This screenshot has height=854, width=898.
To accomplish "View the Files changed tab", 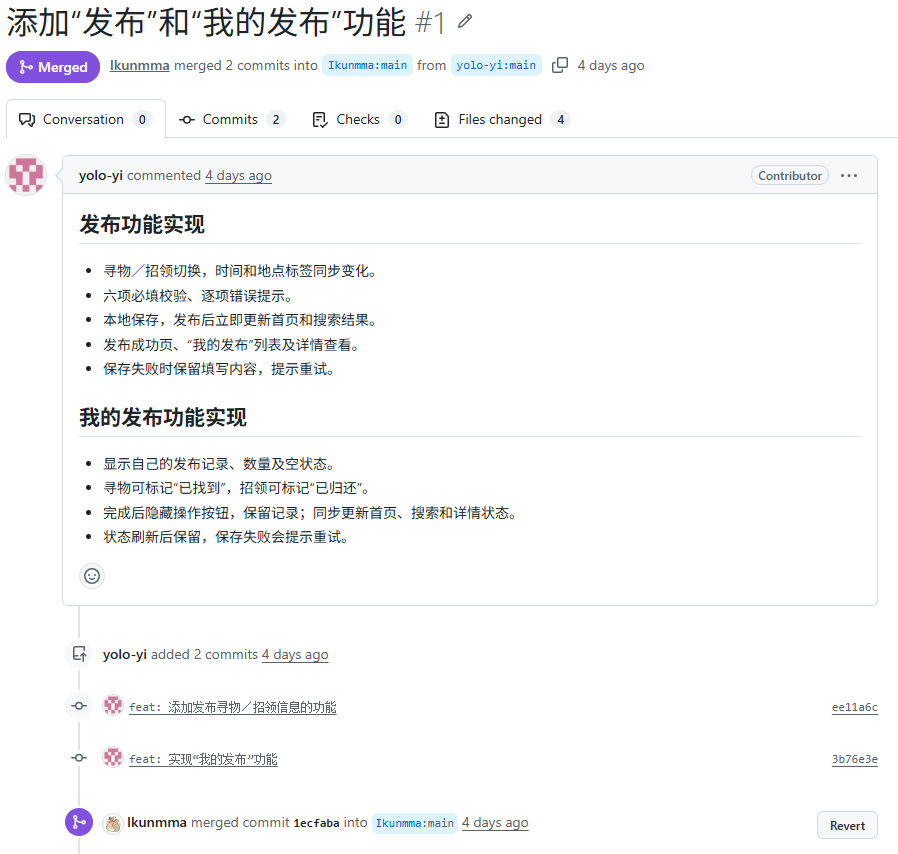I will click(x=502, y=119).
